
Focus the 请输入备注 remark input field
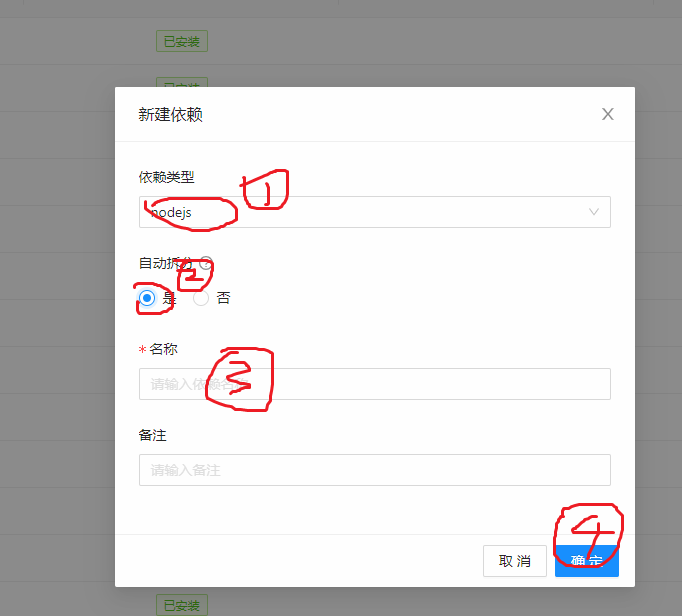coord(374,470)
